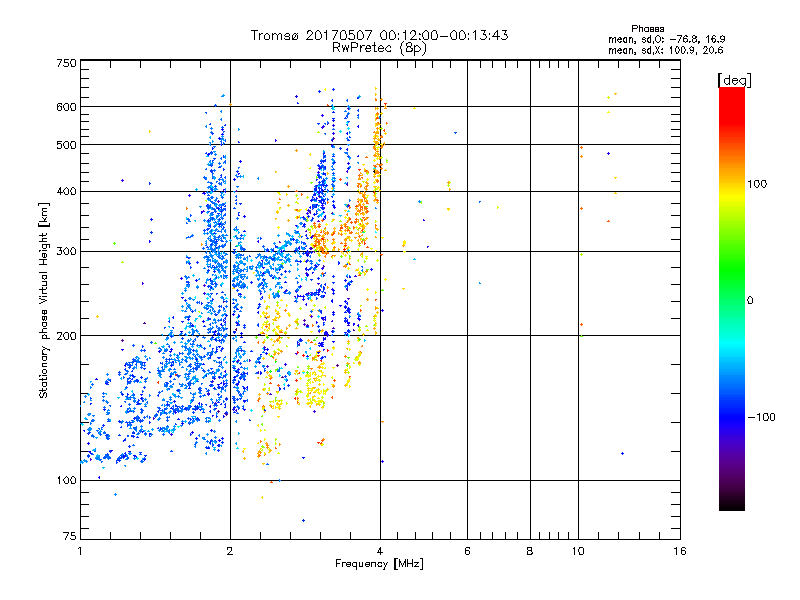The image size is (800, 600).
Task: Click the "RwPretec (8p)" subtitle
Action: tap(379, 48)
